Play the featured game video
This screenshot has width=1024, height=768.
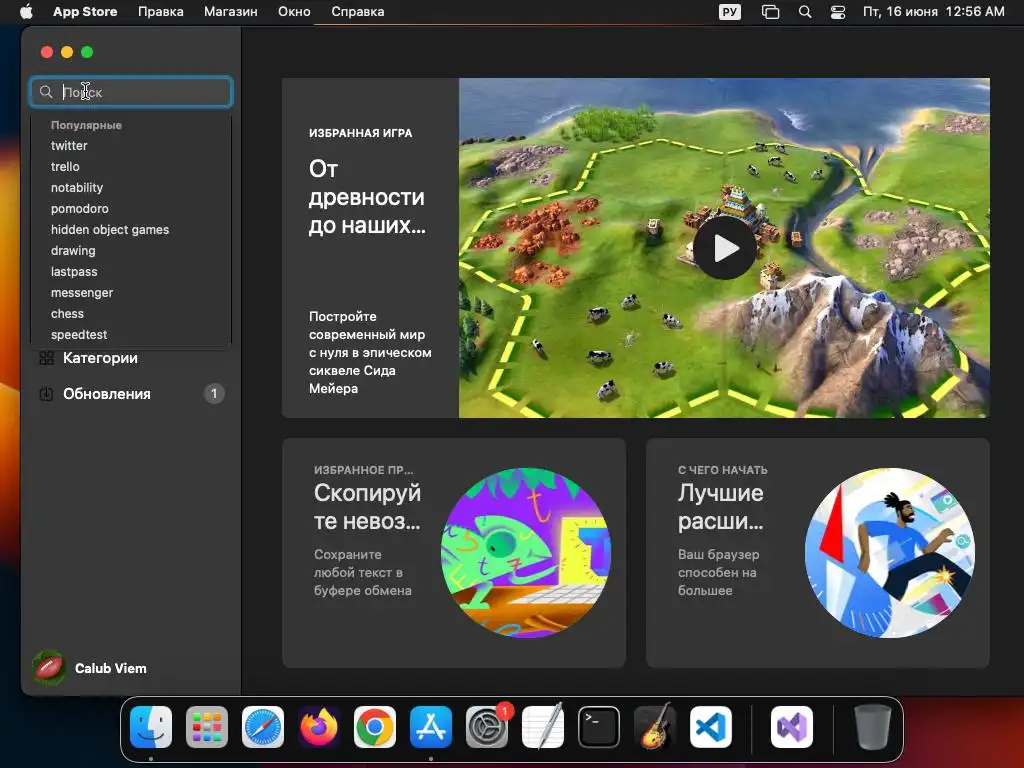click(724, 248)
